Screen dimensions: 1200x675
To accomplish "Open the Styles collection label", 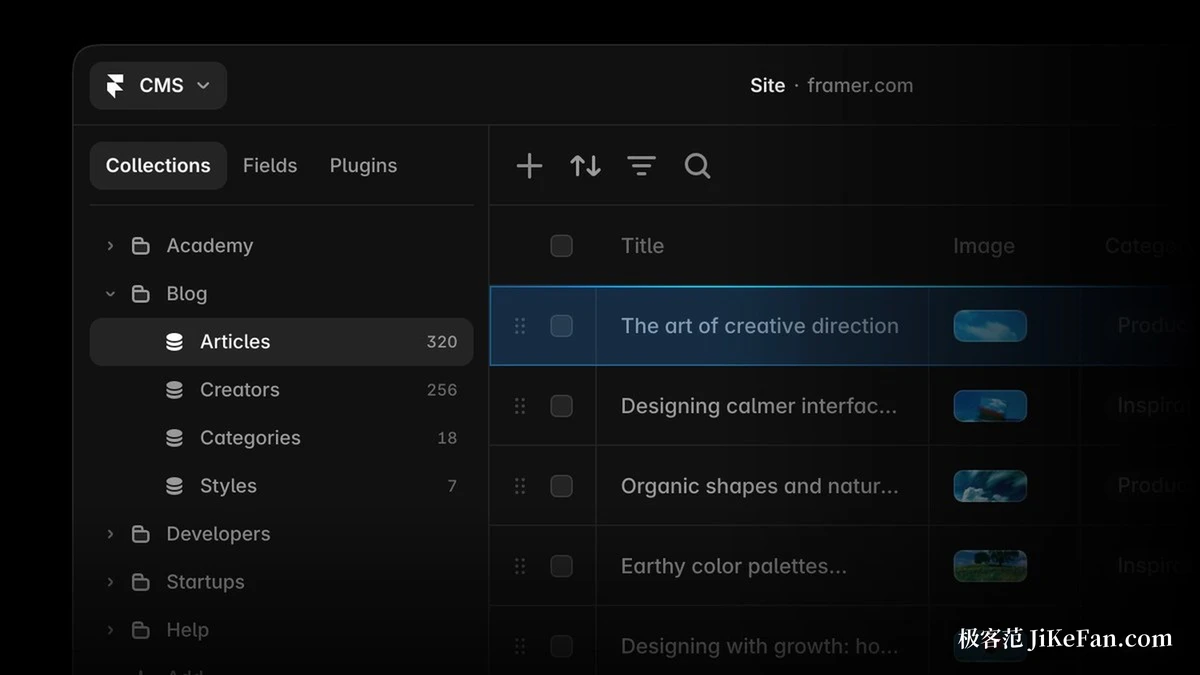I will tap(228, 486).
